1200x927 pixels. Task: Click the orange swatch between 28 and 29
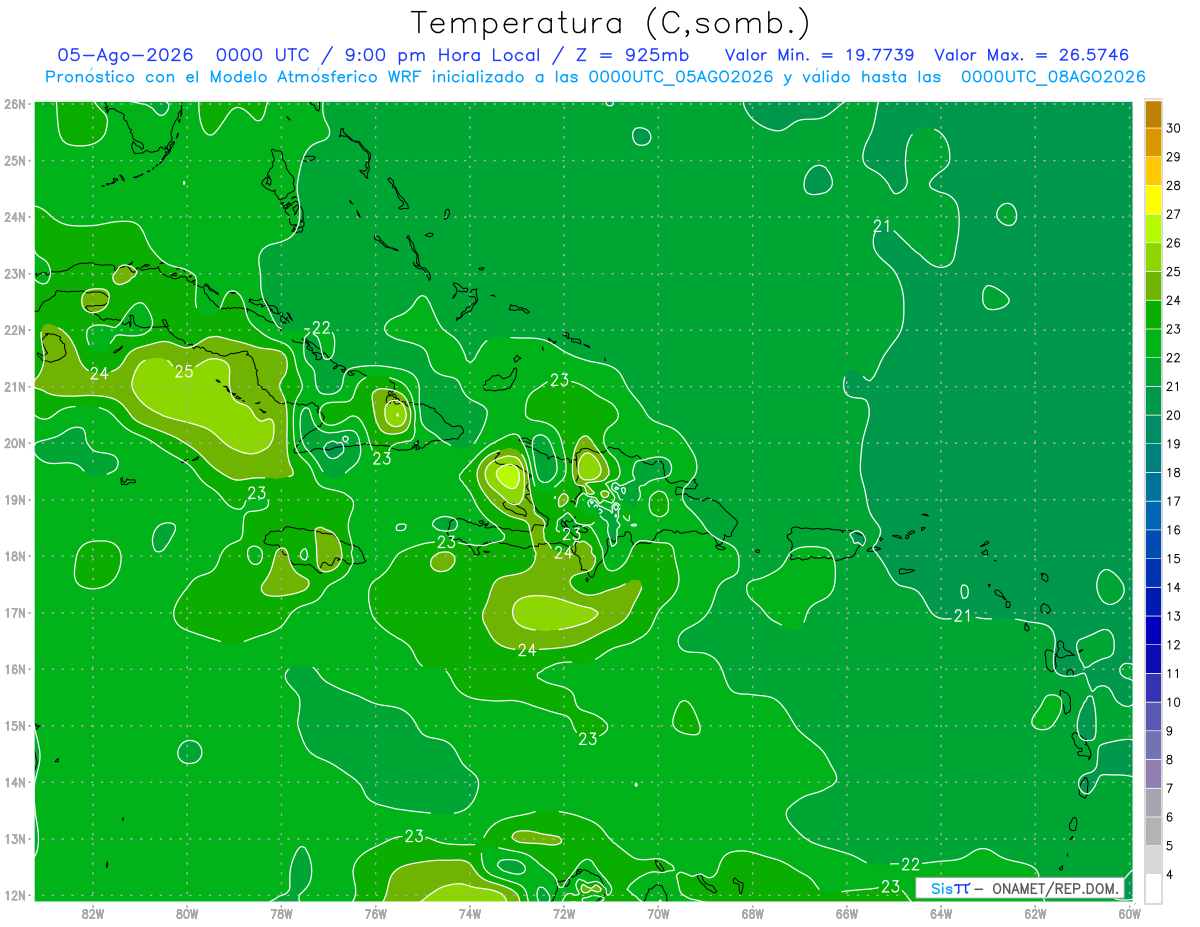1153,171
